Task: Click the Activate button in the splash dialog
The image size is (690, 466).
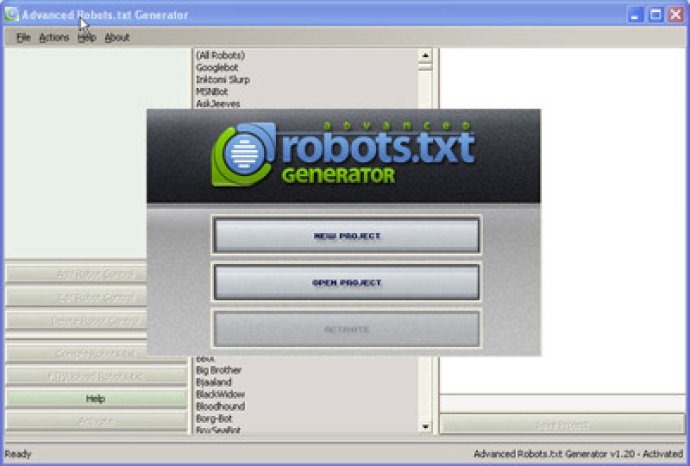Action: [x=346, y=329]
